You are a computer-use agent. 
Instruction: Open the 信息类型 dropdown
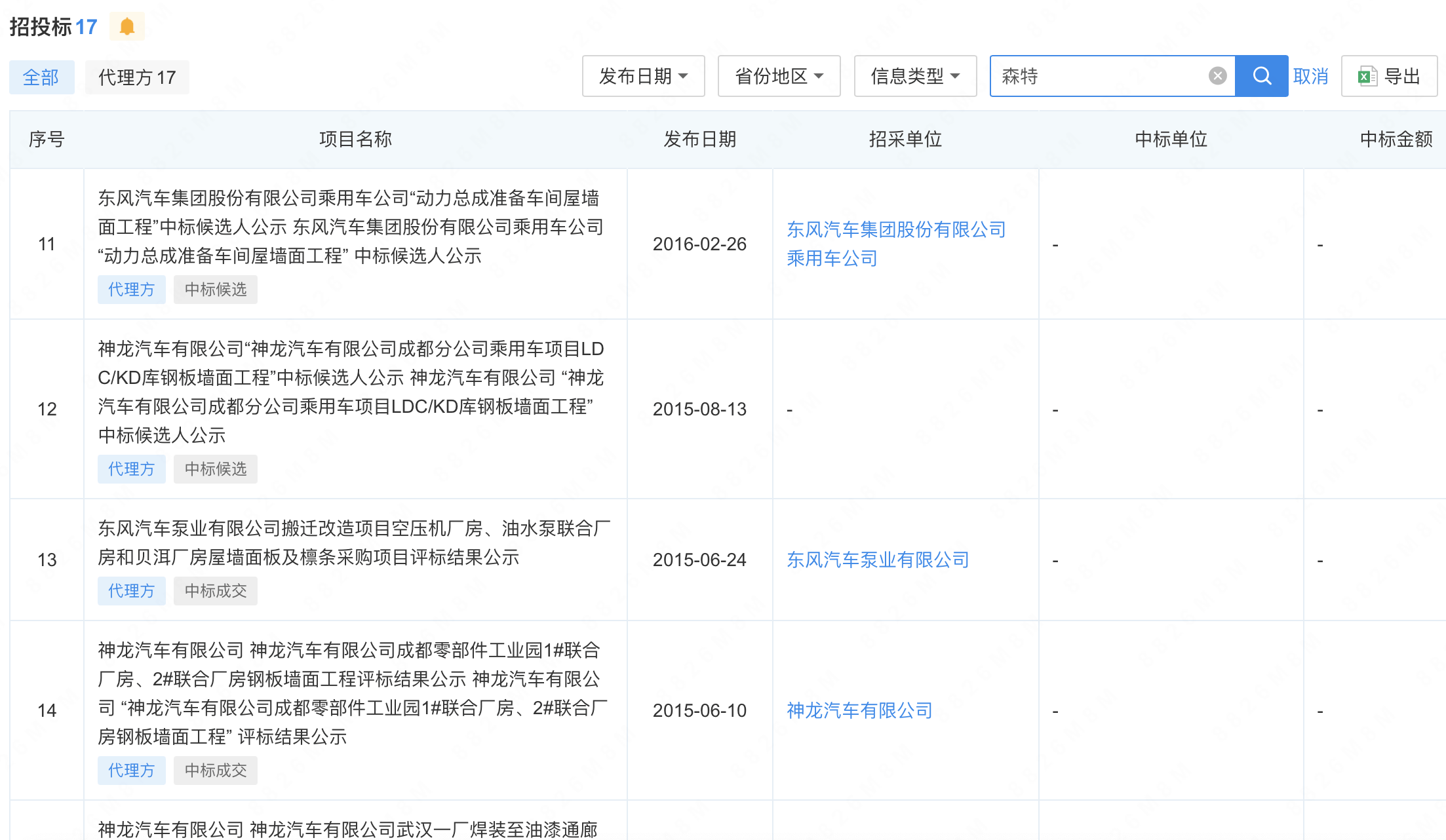point(915,77)
